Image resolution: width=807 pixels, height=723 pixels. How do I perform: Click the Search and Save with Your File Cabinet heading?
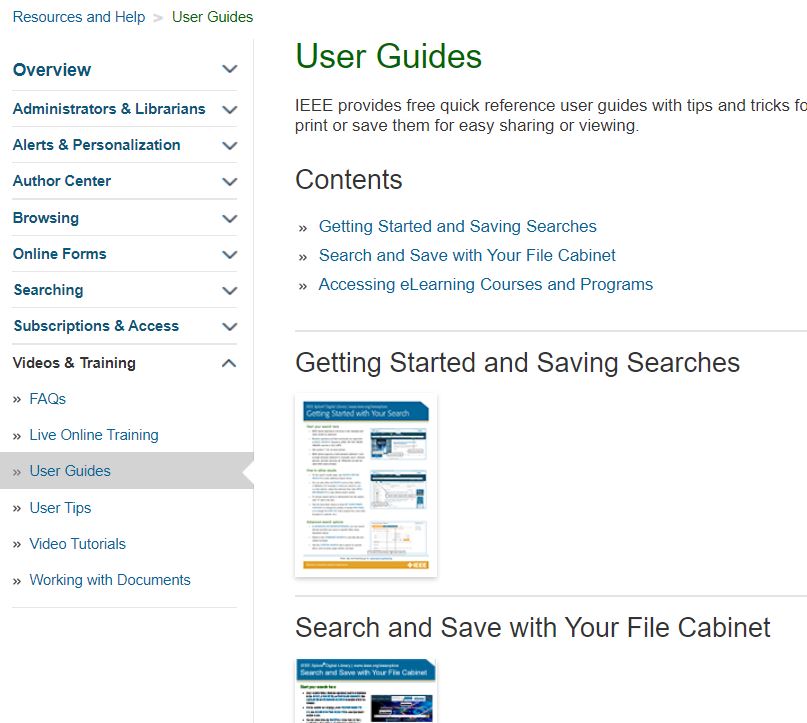pos(533,628)
